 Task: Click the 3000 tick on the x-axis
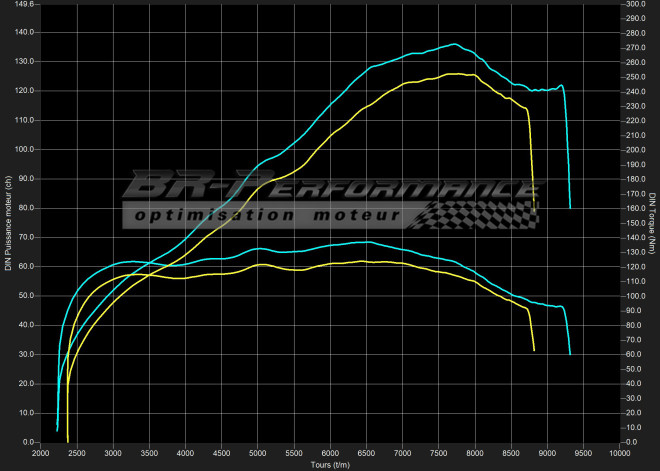[113, 452]
